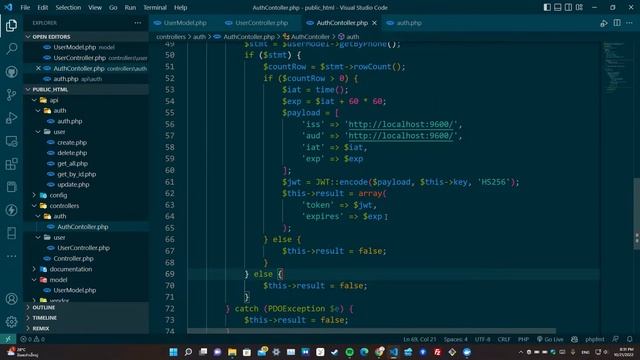This screenshot has width=640, height=360.
Task: Open Controller.php under controllers
Action: [x=73, y=258]
